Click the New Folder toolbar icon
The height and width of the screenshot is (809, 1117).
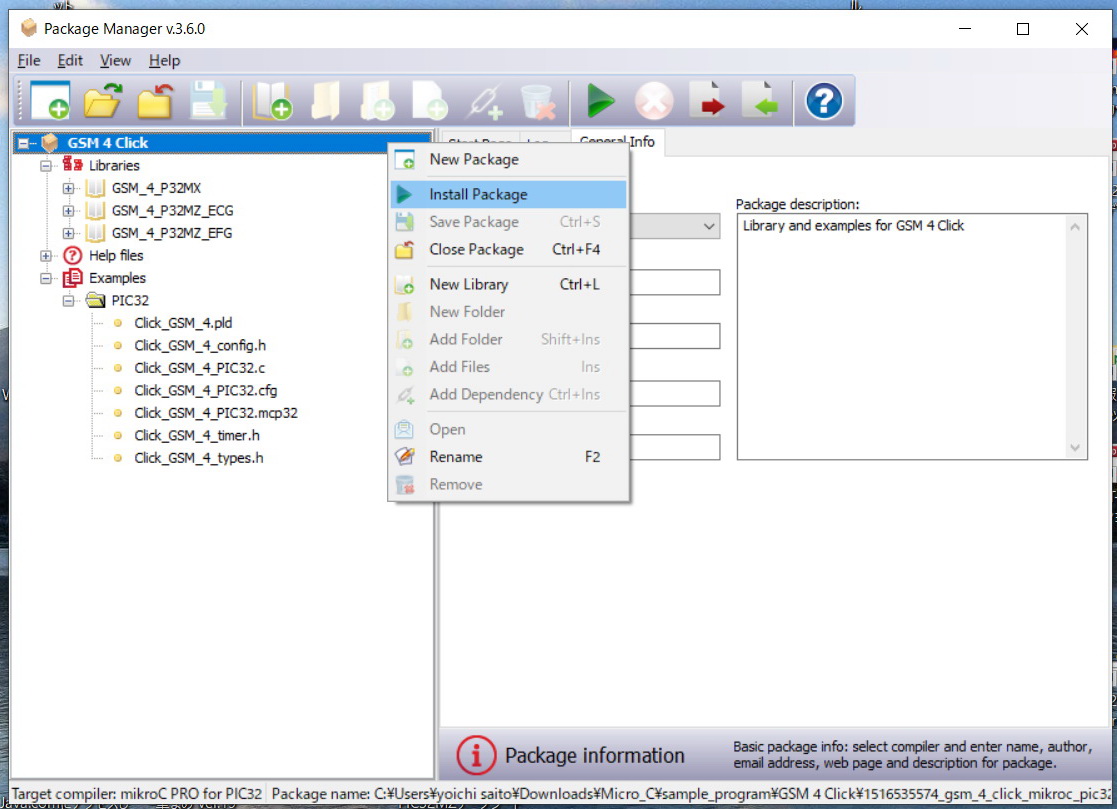325,101
